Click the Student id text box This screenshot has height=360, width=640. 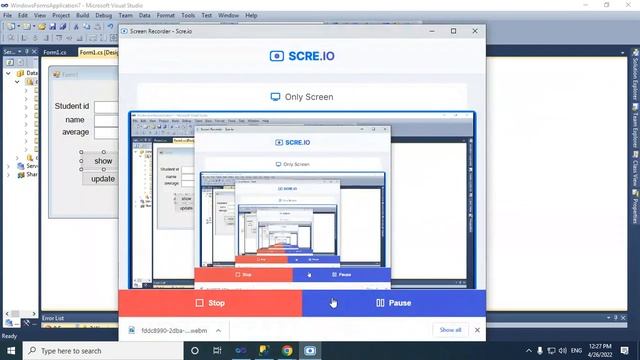point(107,107)
